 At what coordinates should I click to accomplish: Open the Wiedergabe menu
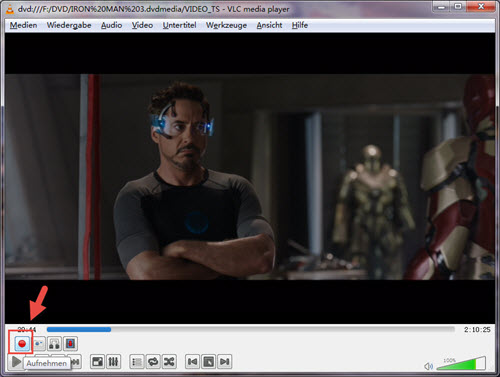tap(69, 25)
